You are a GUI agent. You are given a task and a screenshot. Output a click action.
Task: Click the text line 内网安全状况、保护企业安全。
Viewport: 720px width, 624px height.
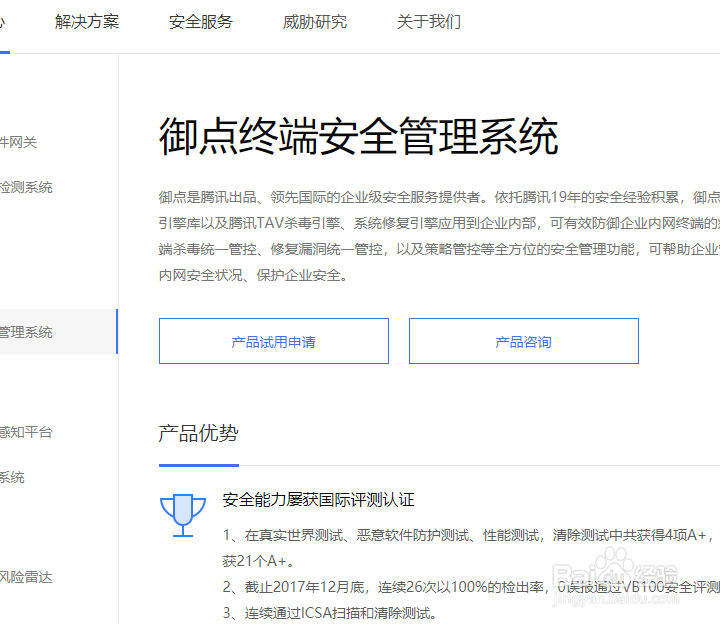pos(253,275)
